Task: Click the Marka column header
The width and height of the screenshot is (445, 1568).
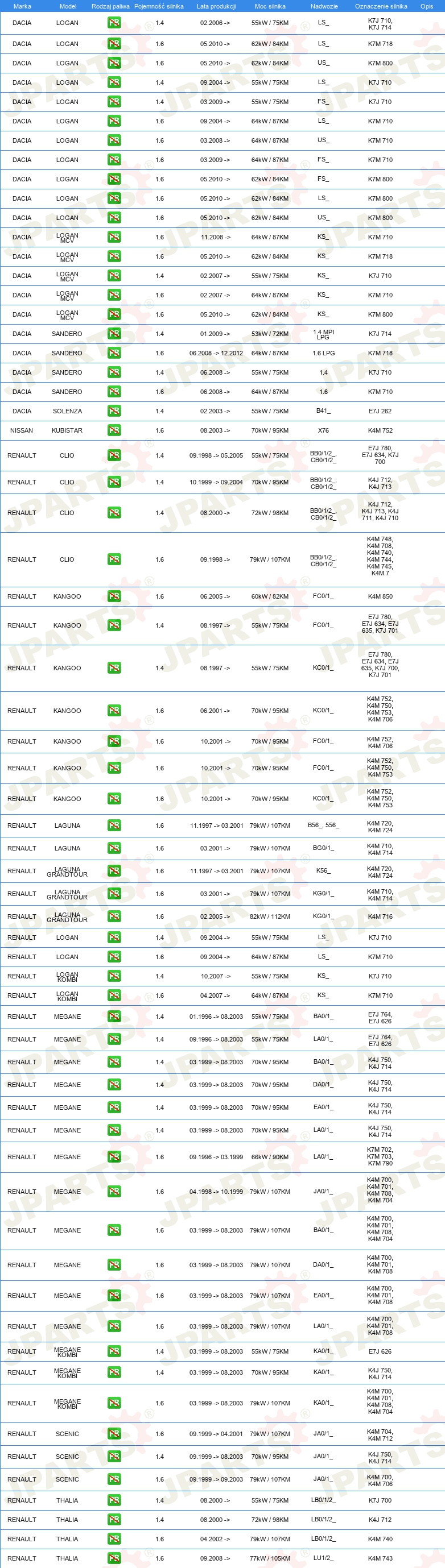Action: click(x=22, y=6)
